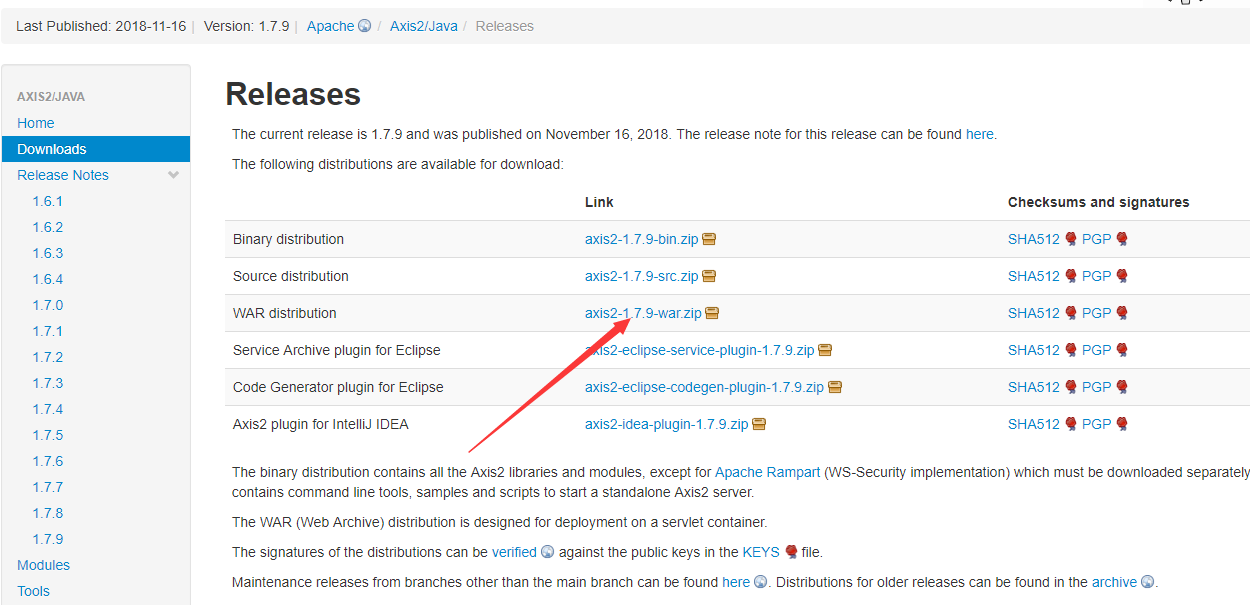Open the PGP signature for Source distribution

(x=1097, y=276)
